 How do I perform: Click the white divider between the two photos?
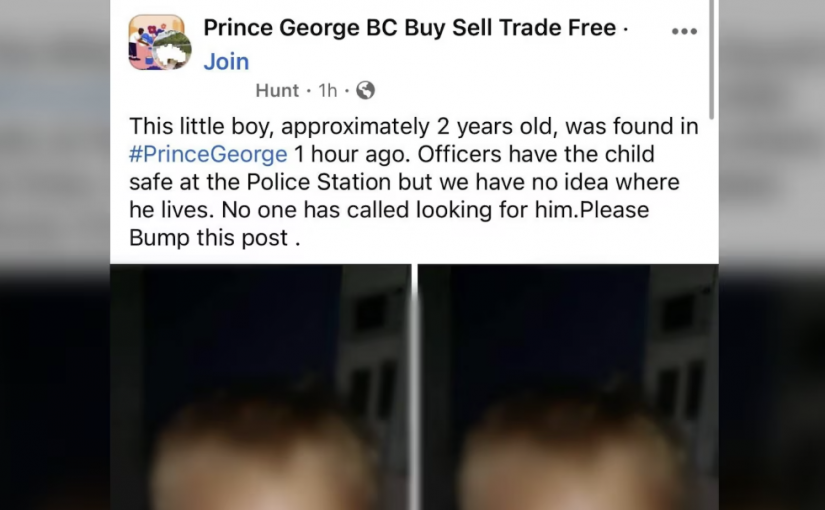point(415,390)
